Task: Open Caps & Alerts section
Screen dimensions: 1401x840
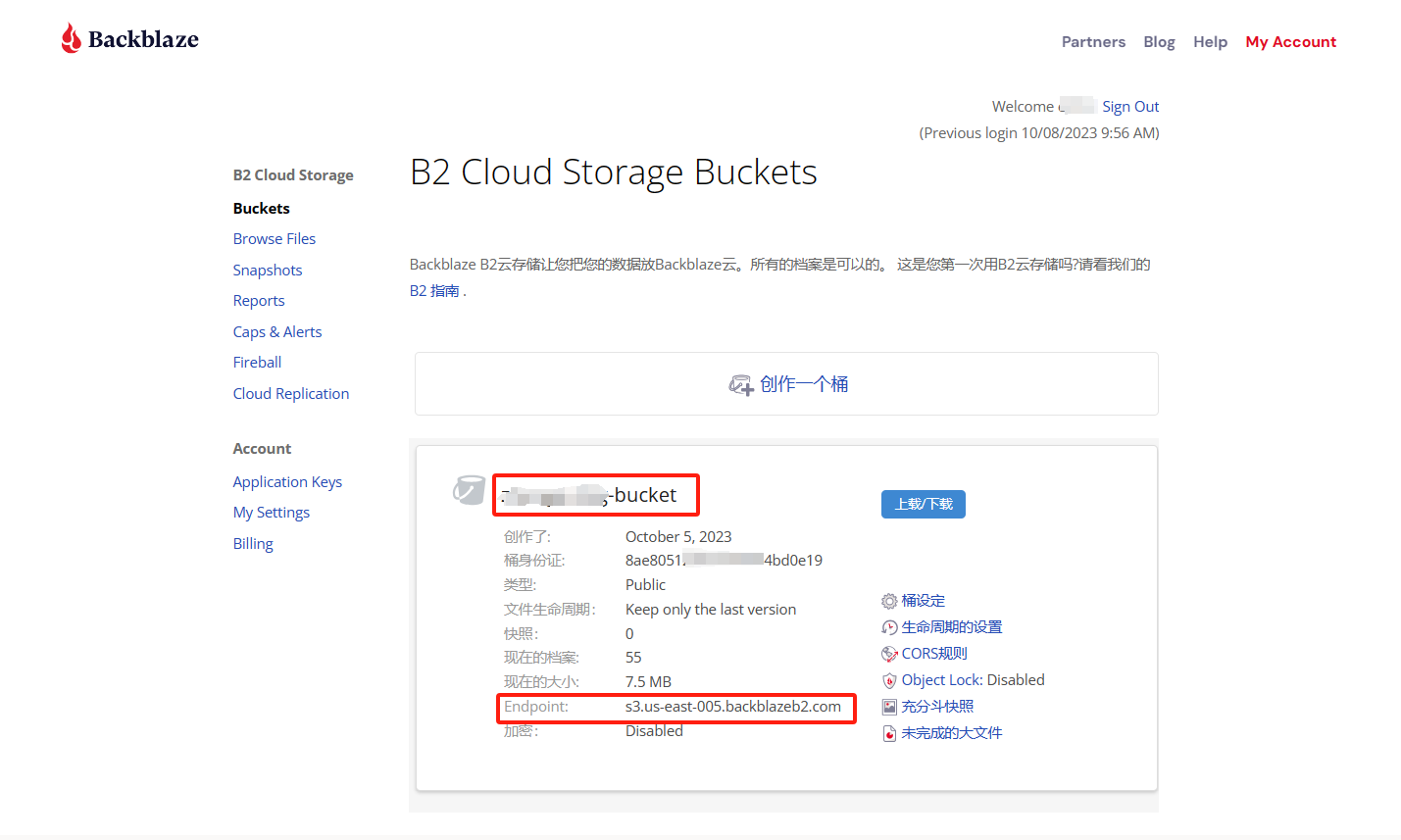Action: [x=277, y=332]
